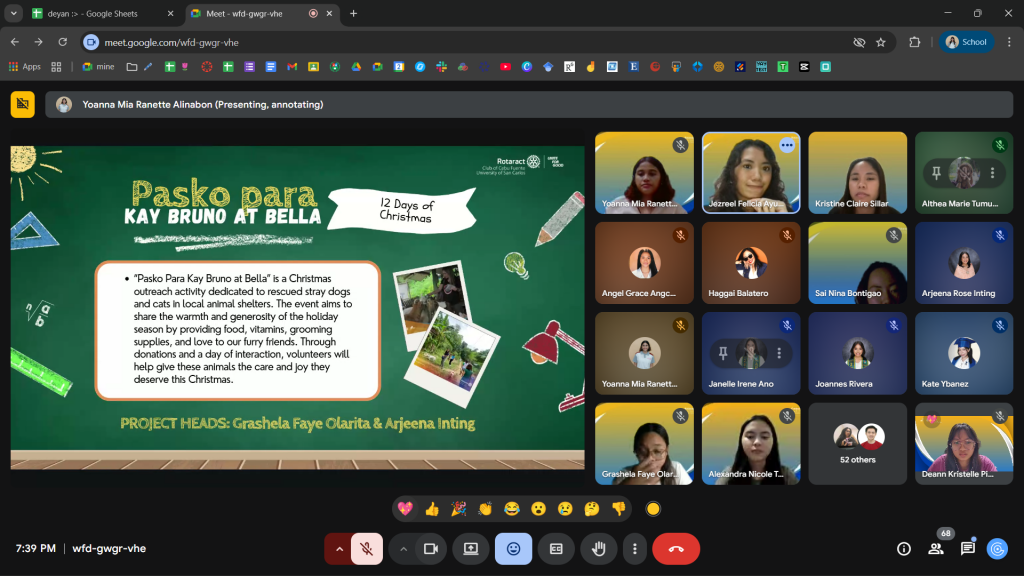1024x576 pixels.
Task: Turn on closed captions
Action: 556,548
